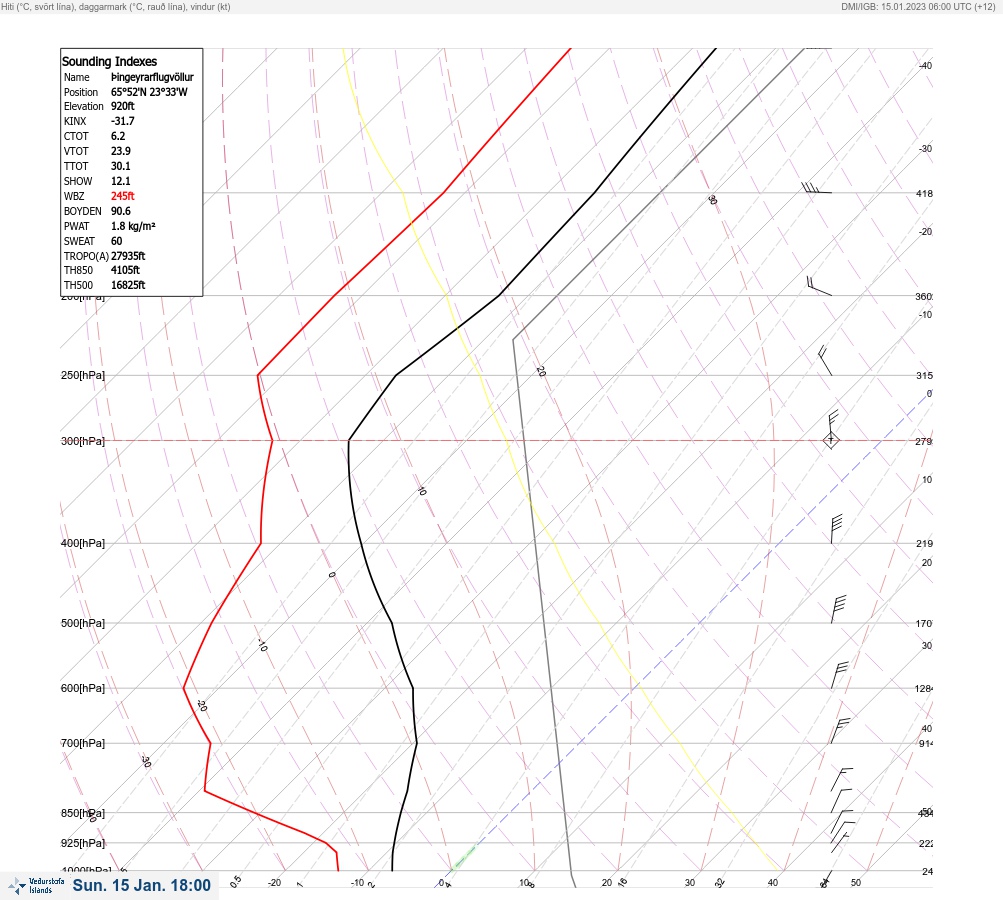
Task: Click the 0.5 mixing ratio label at bottom
Action: click(x=235, y=881)
